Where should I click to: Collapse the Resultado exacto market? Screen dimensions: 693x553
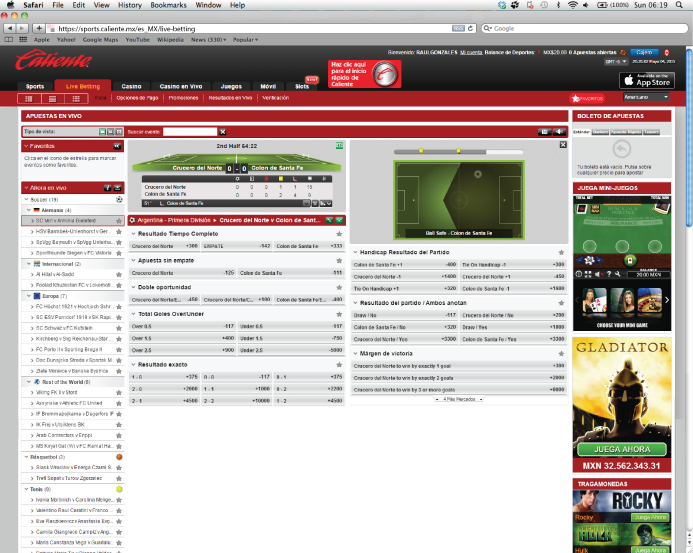pos(133,365)
